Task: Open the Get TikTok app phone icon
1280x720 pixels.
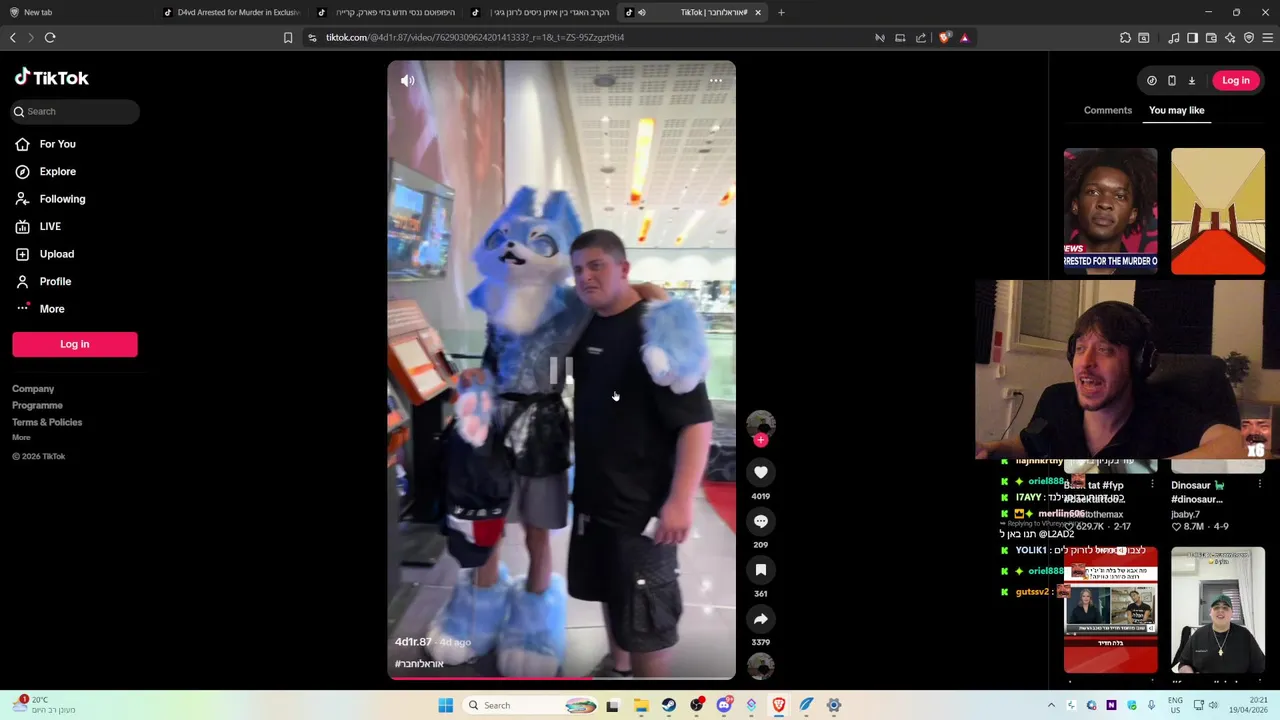Action: click(x=1172, y=81)
